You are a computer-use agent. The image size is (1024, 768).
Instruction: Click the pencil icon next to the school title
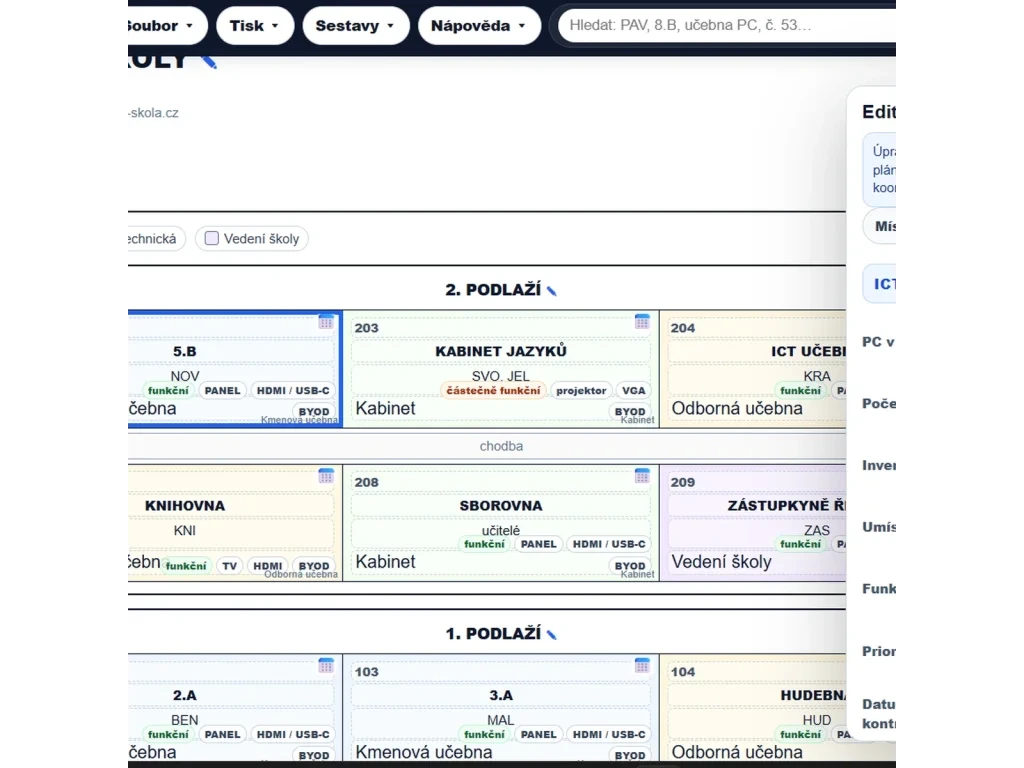coord(209,61)
